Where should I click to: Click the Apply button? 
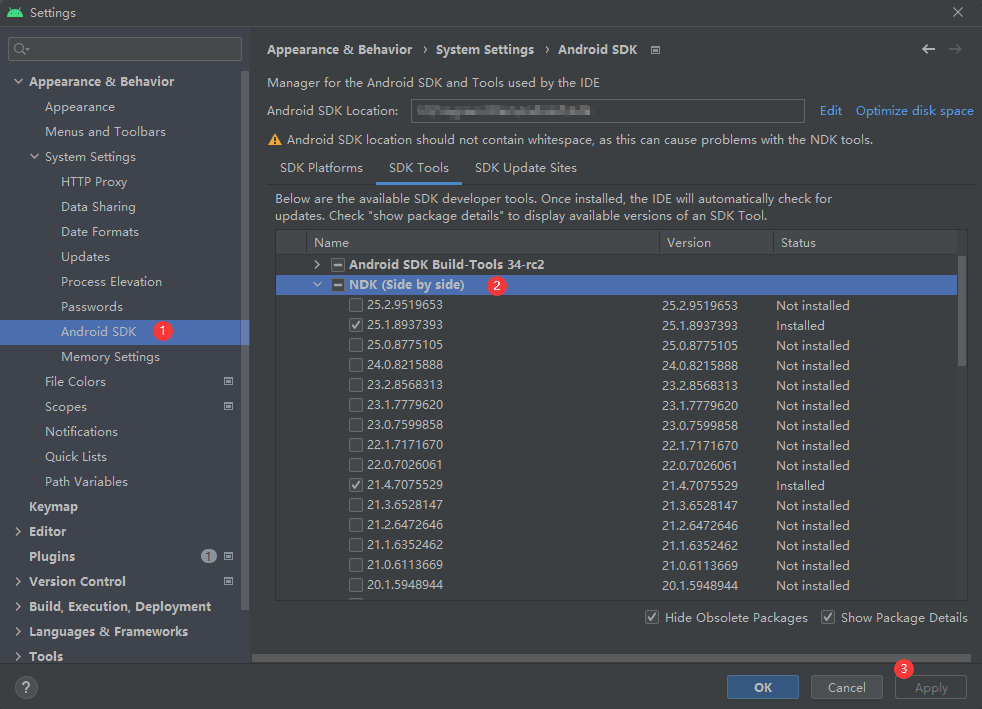click(931, 687)
